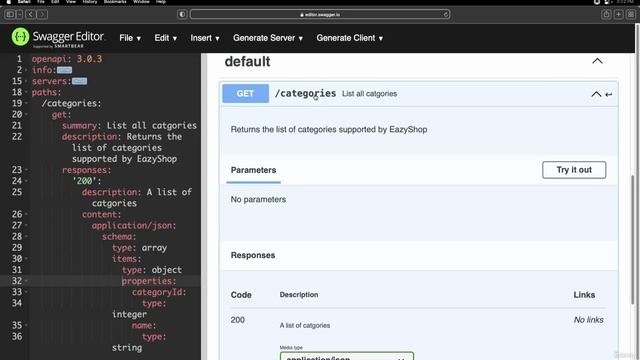This screenshot has height=360, width=640.
Task: Click the 'type: array' code line
Action: (x=140, y=248)
